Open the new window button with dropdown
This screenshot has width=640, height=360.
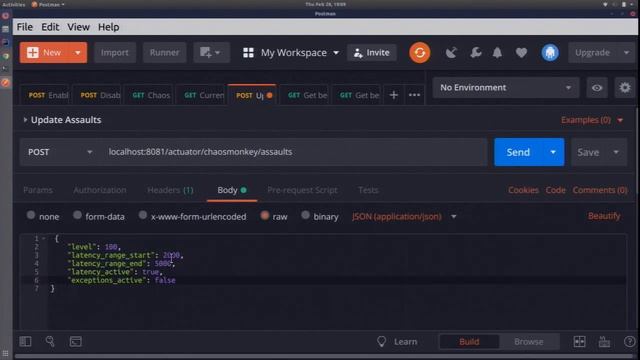point(210,53)
